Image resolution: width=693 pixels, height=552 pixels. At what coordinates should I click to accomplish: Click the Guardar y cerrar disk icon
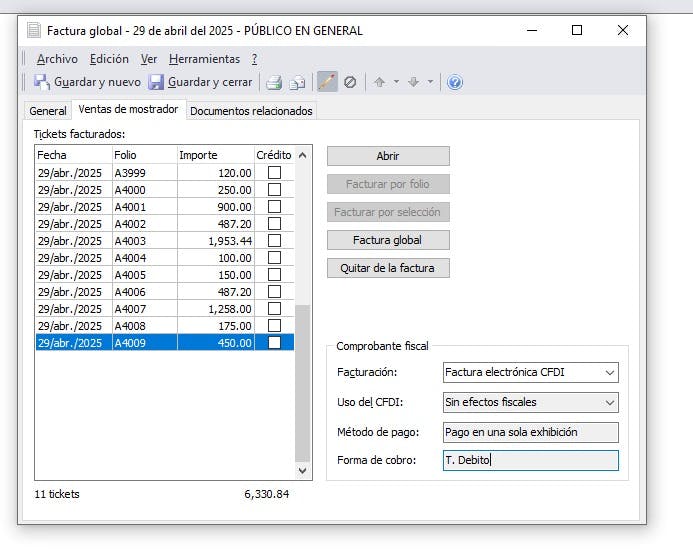coord(156,82)
